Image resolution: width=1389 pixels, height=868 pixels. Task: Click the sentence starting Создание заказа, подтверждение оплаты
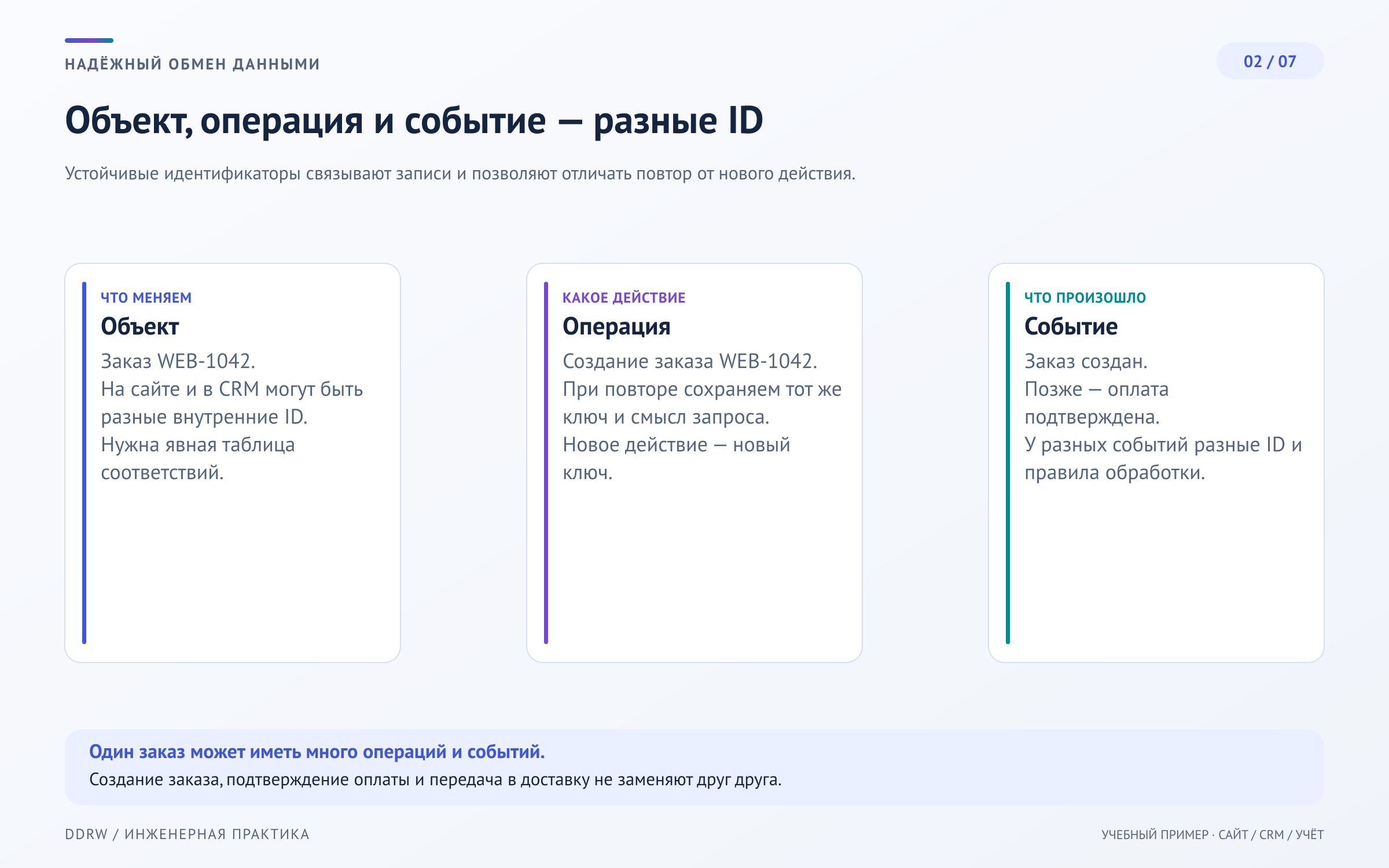435,780
